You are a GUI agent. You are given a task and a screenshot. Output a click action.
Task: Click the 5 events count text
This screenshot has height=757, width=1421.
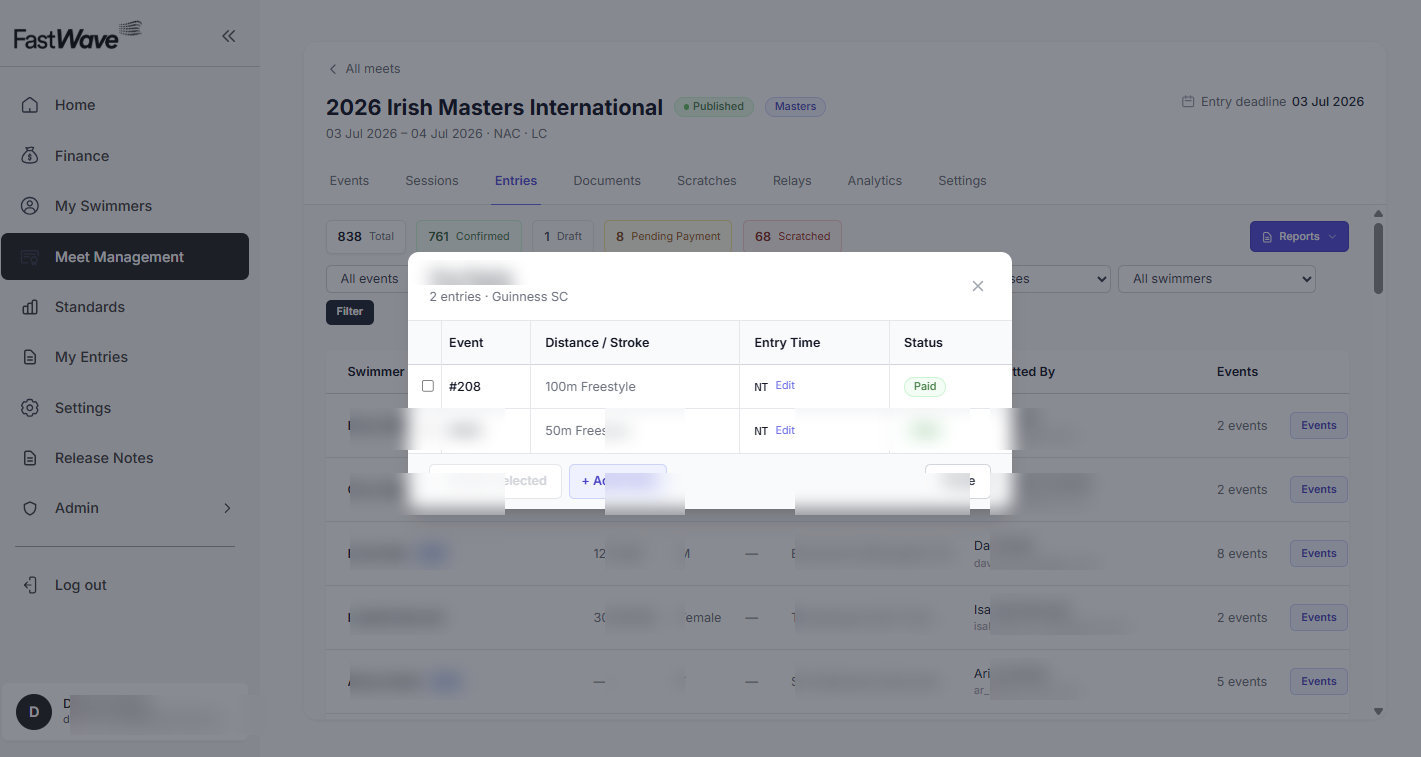(1242, 682)
